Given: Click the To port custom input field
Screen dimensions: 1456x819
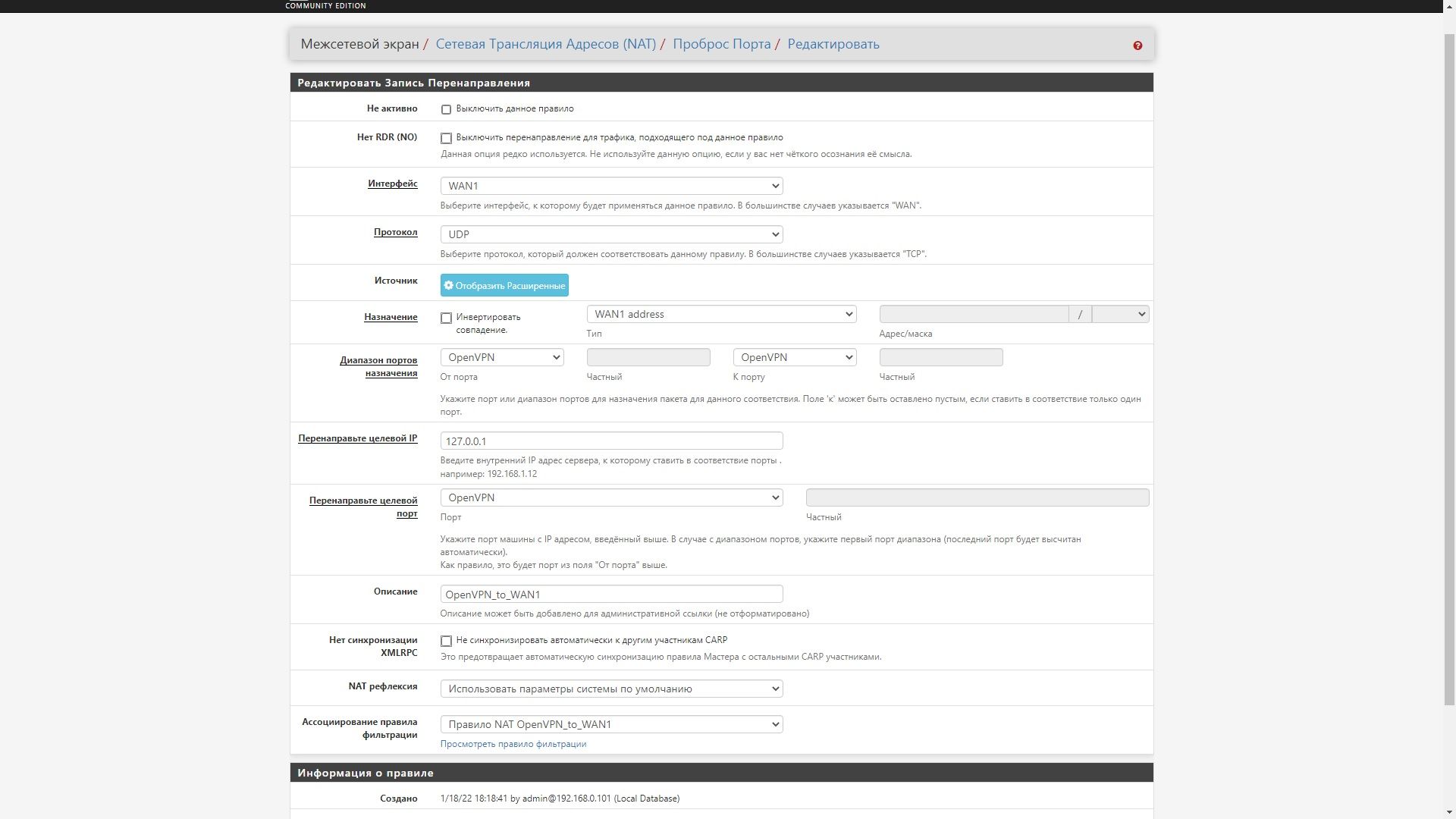Looking at the screenshot, I should (x=941, y=357).
